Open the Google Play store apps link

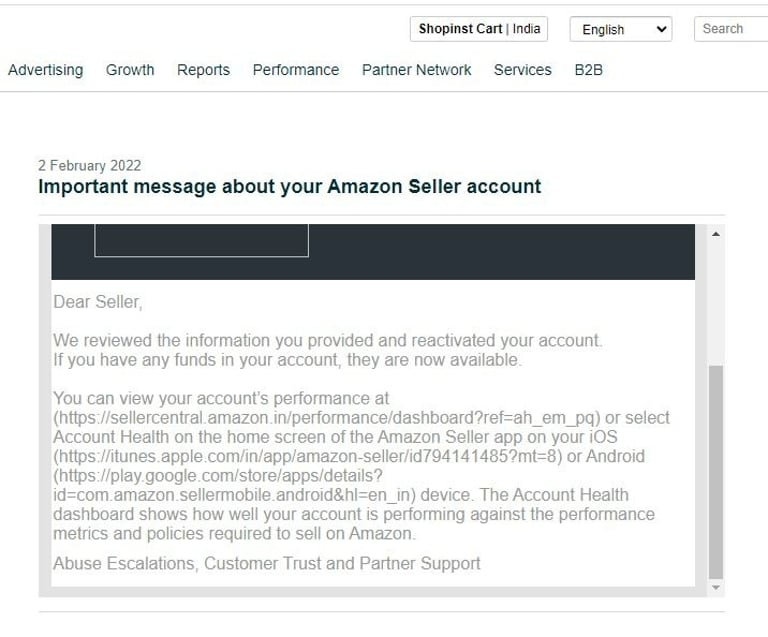[232, 485]
